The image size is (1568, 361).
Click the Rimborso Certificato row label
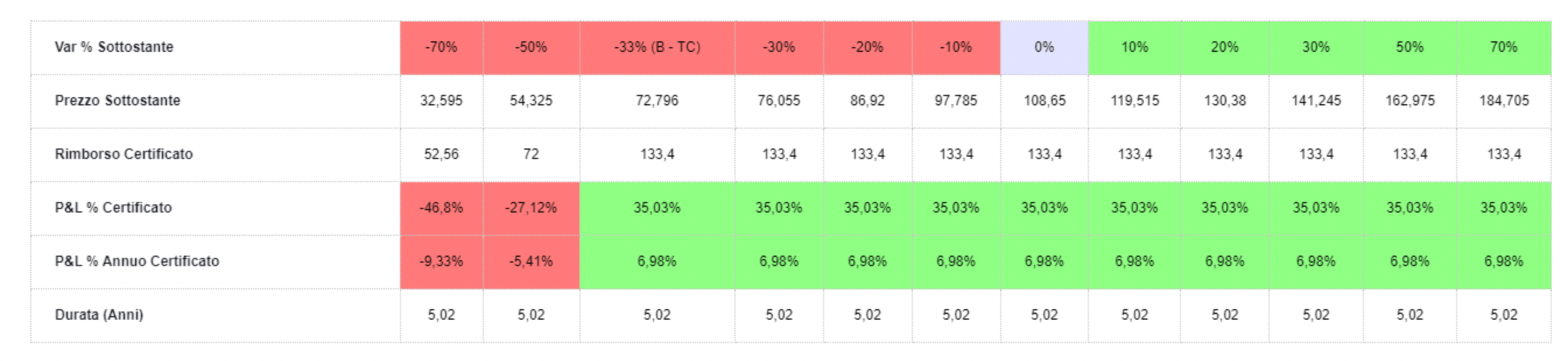point(124,154)
